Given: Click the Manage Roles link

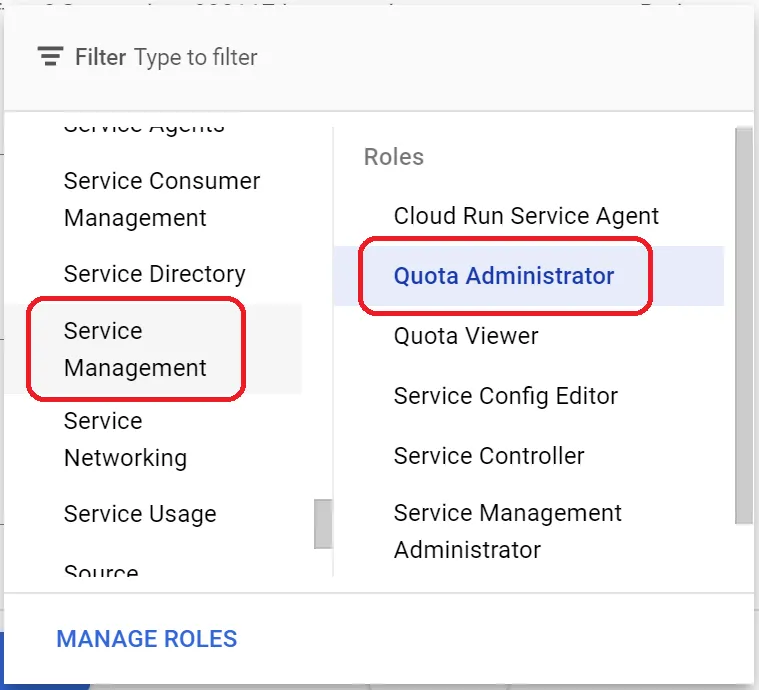Looking at the screenshot, I should point(147,639).
